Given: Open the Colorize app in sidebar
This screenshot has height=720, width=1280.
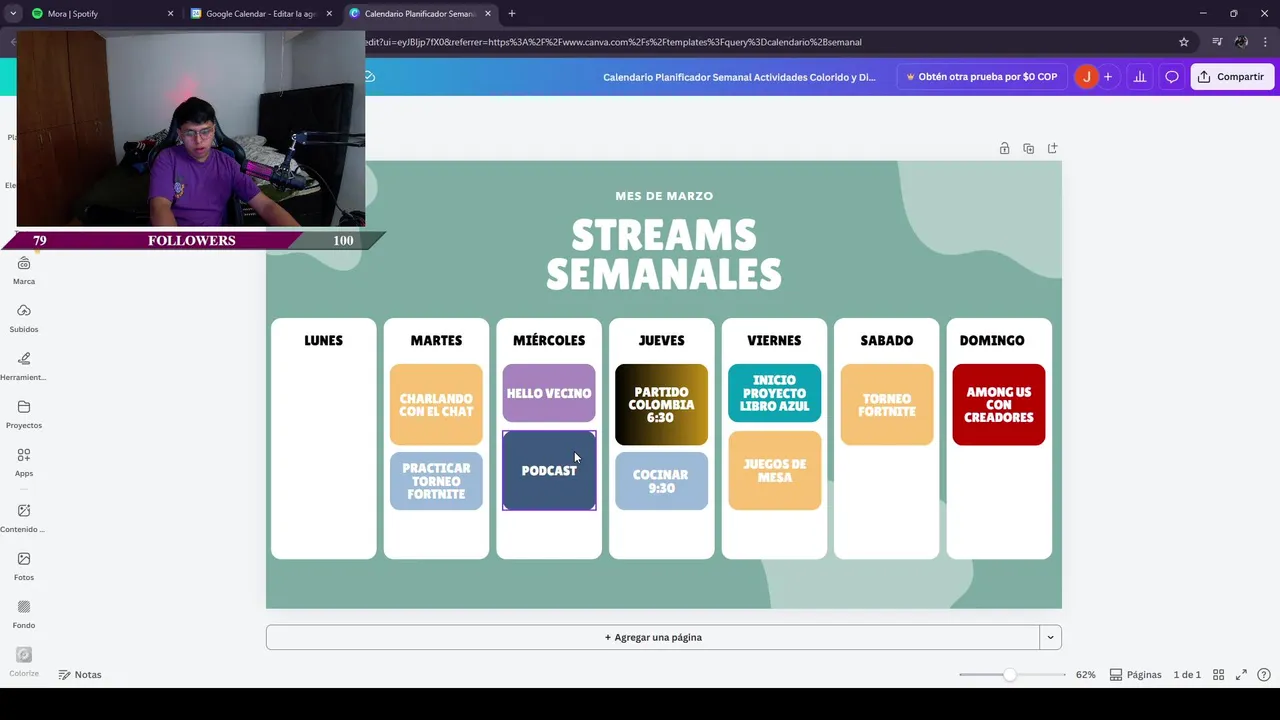Looking at the screenshot, I should point(24,661).
